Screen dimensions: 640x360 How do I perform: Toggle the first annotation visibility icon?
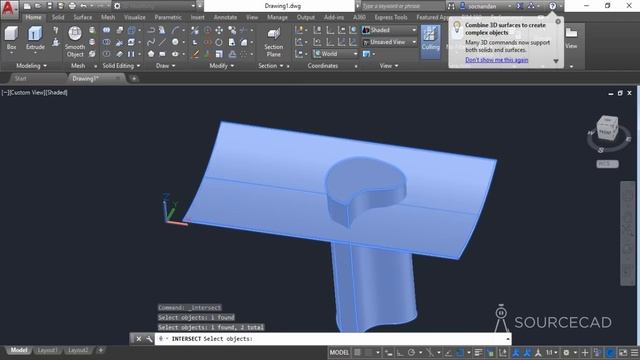click(x=516, y=352)
